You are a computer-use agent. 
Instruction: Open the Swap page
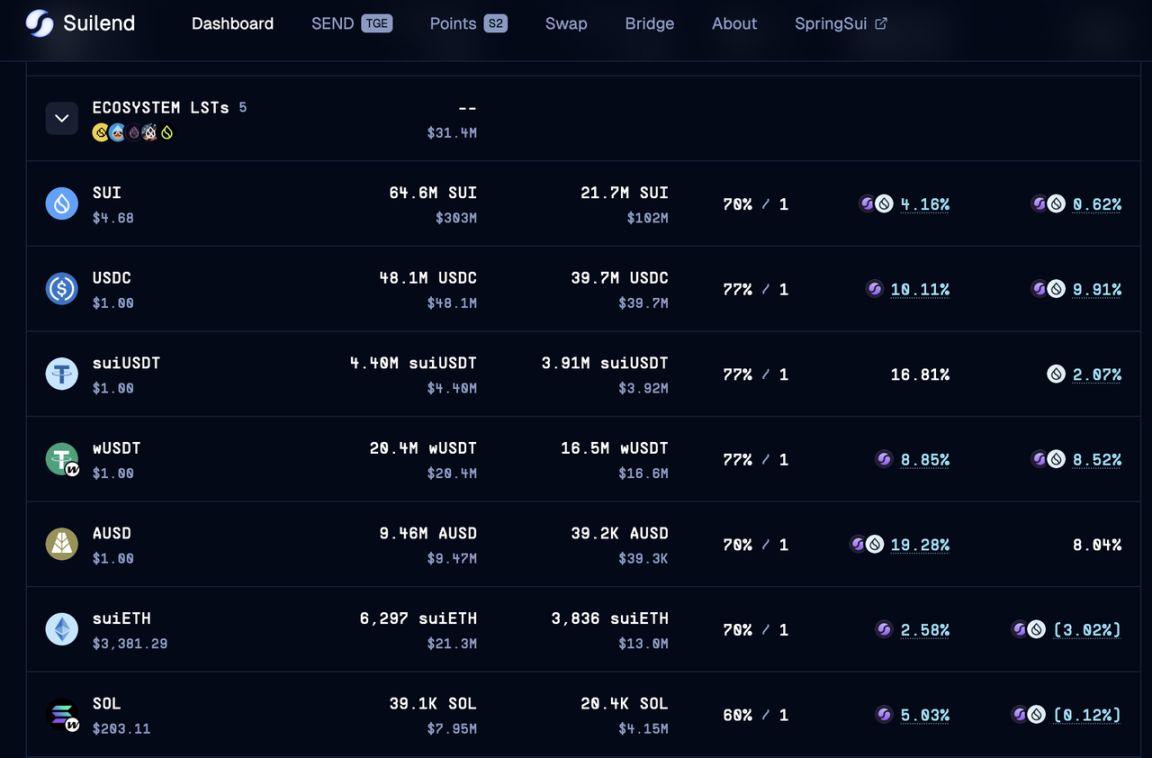(x=566, y=23)
